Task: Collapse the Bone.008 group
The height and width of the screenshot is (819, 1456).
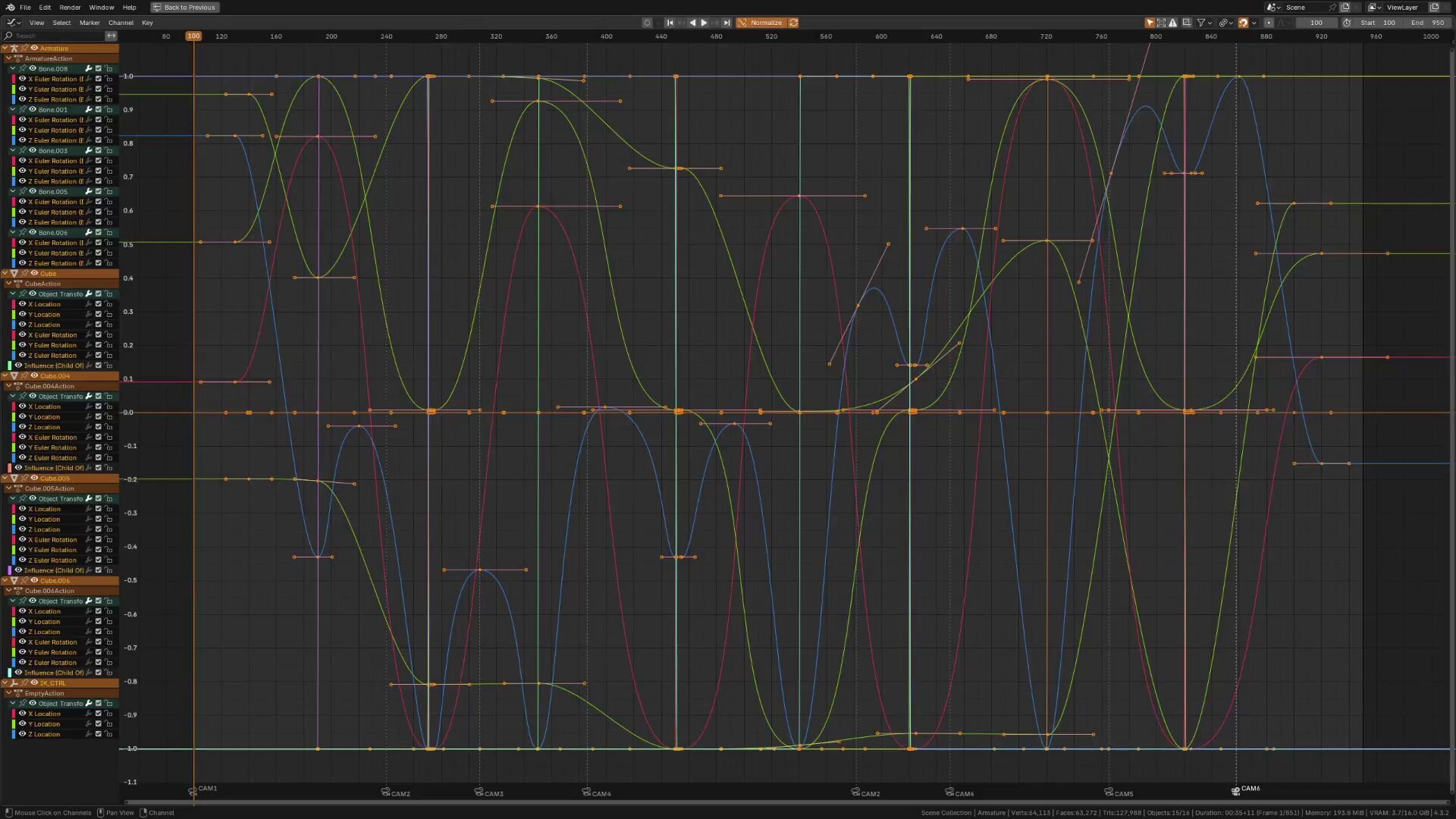Action: pyautogui.click(x=12, y=68)
